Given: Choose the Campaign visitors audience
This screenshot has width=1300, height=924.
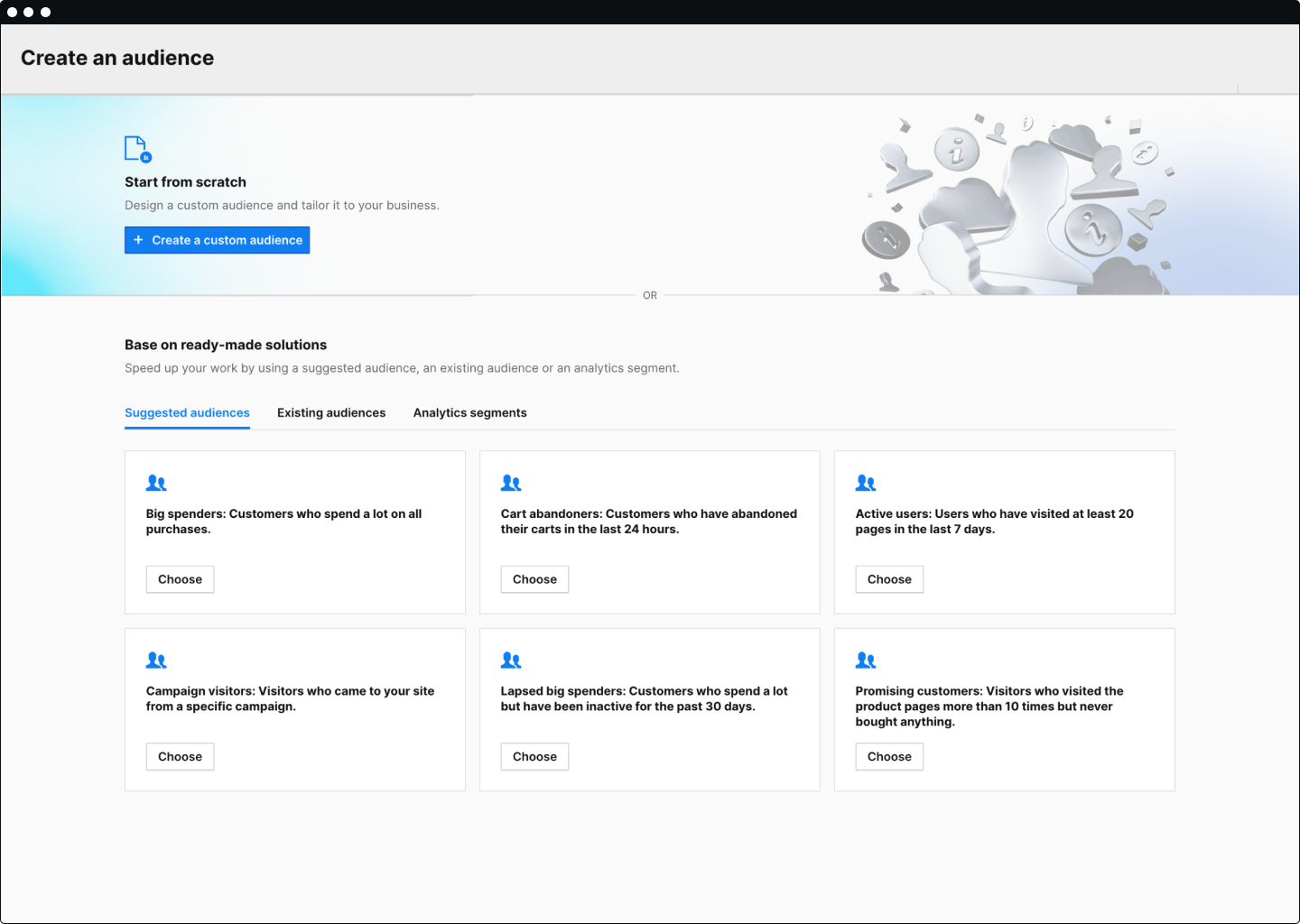Looking at the screenshot, I should (180, 757).
